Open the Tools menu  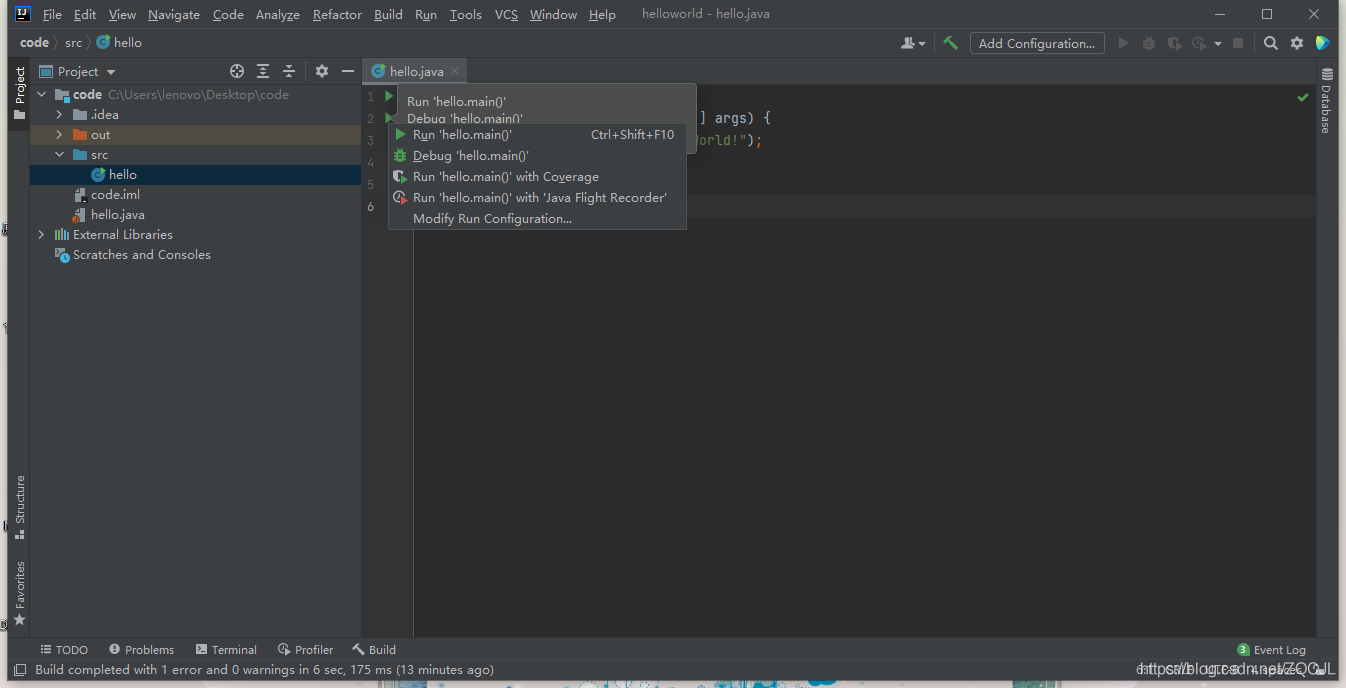pyautogui.click(x=465, y=14)
